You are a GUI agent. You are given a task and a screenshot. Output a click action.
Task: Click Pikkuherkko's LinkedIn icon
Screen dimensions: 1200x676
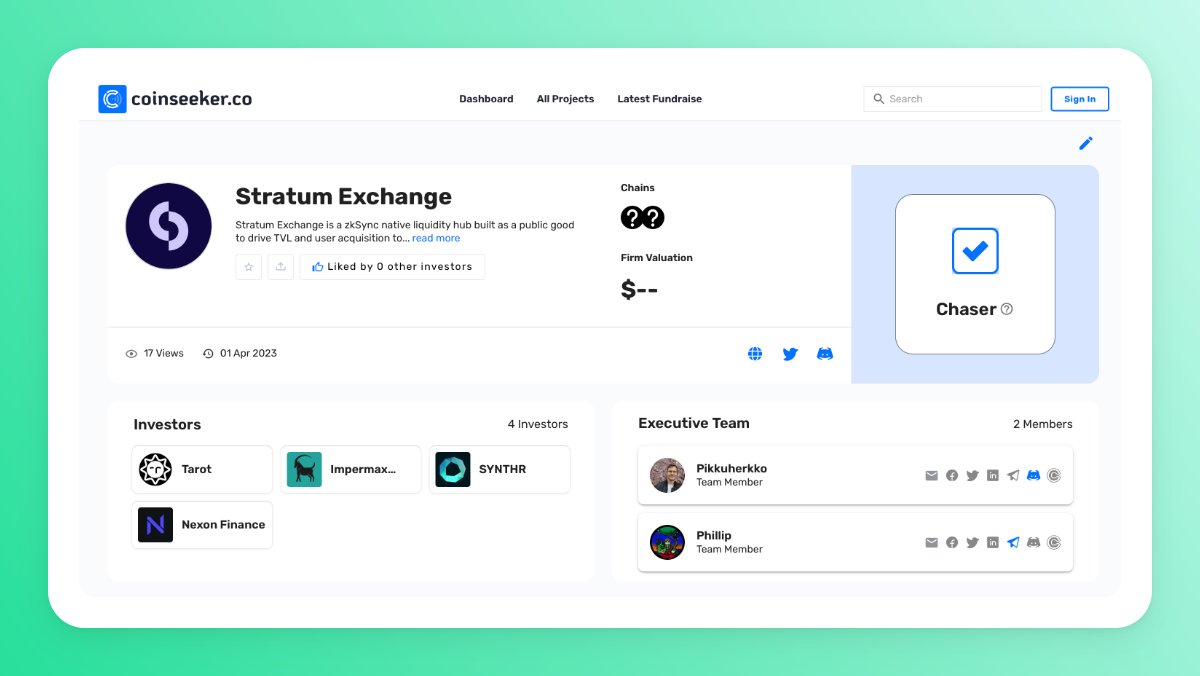[x=992, y=476]
